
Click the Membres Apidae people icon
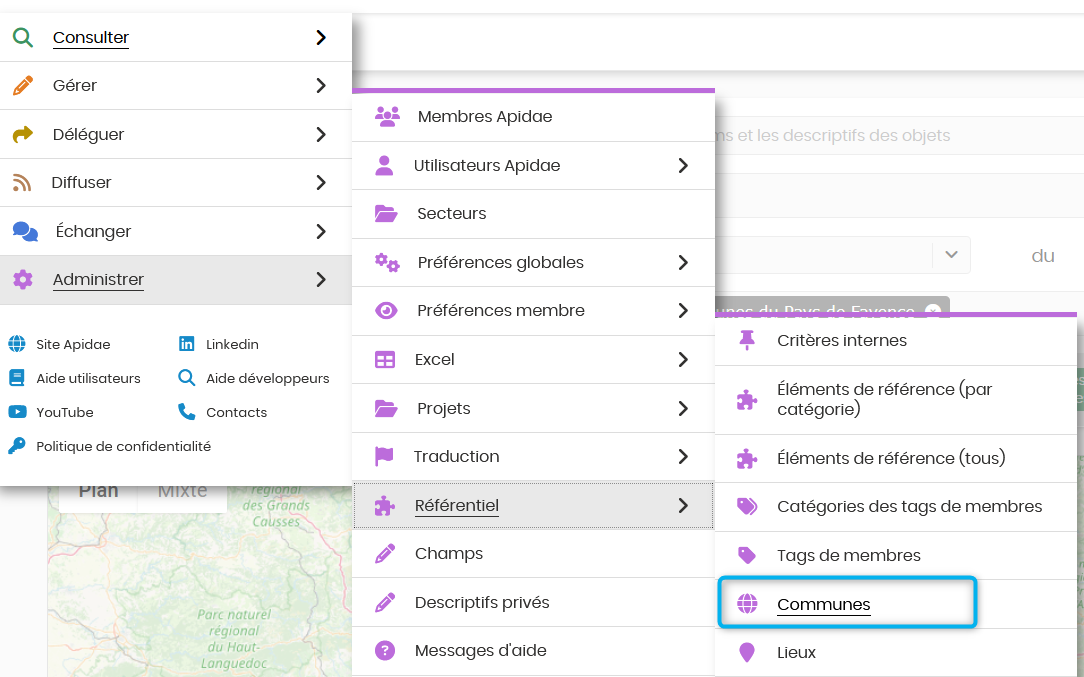click(x=387, y=116)
